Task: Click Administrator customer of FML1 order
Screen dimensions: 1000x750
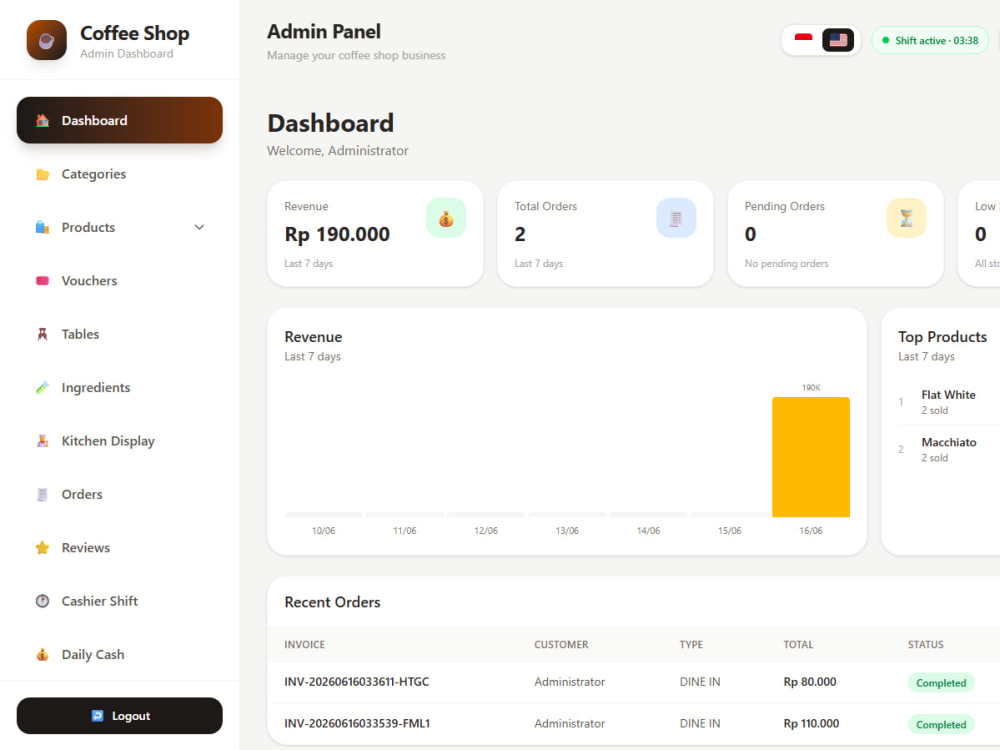Action: [570, 723]
